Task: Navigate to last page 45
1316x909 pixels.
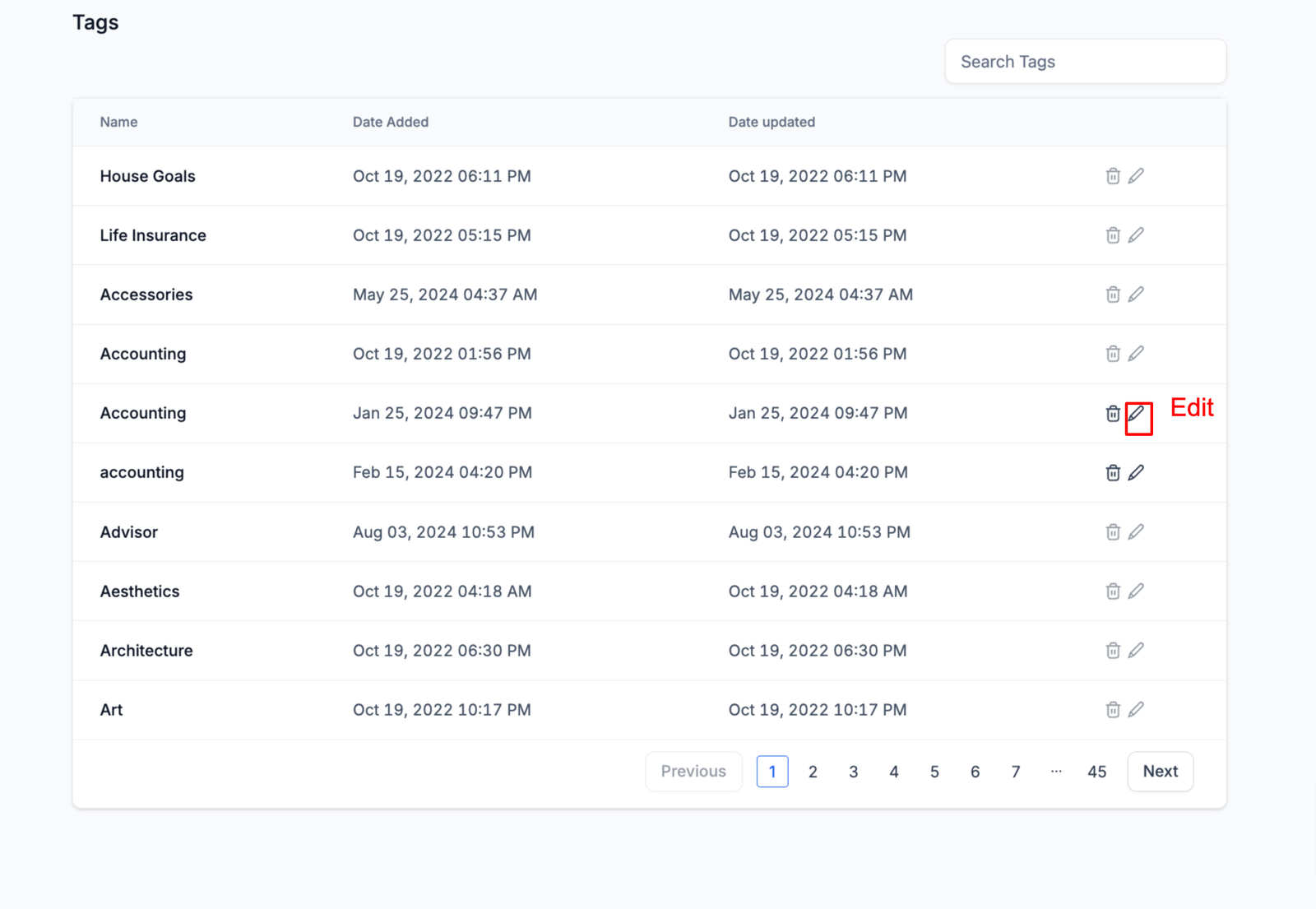Action: 1096,772
